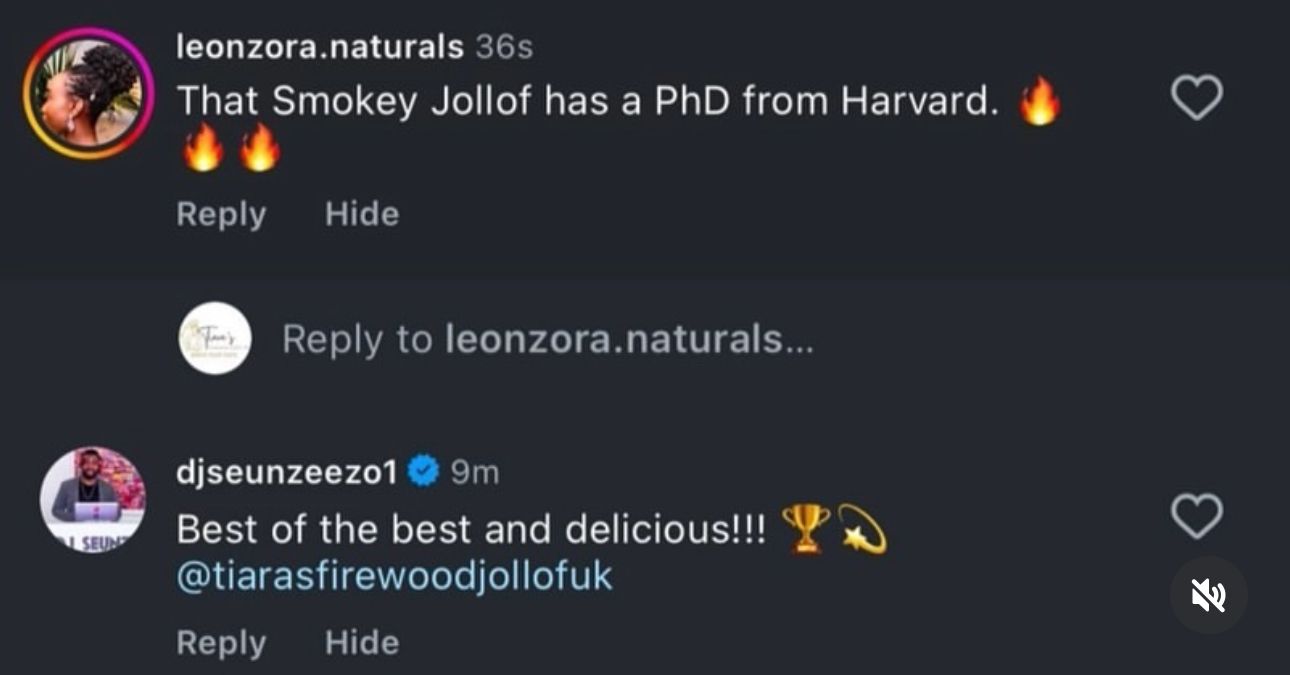Click the trophy emoji in djseunzeezo1's comment
The height and width of the screenshot is (675, 1290).
pos(805,525)
